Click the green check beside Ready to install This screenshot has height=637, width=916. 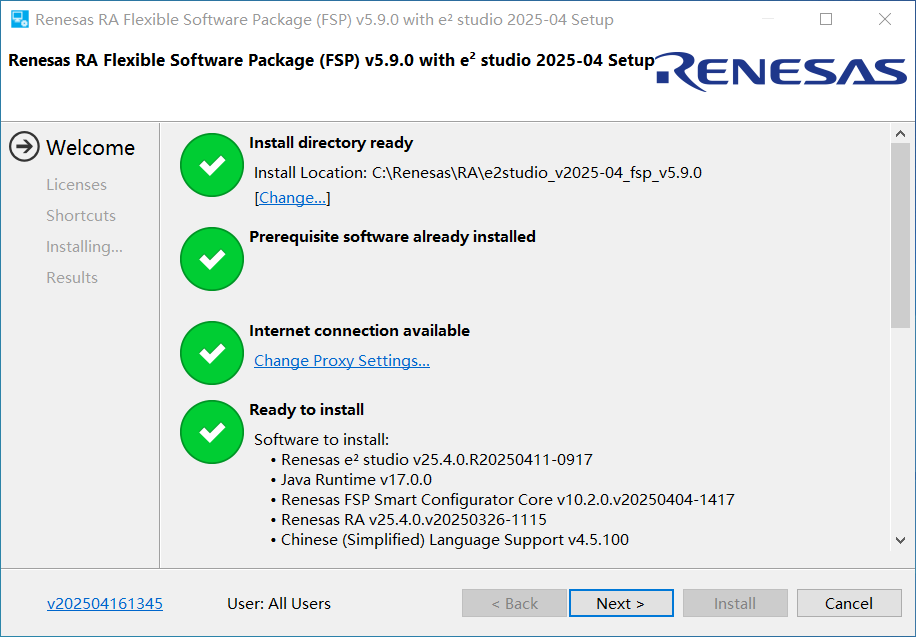[212, 432]
